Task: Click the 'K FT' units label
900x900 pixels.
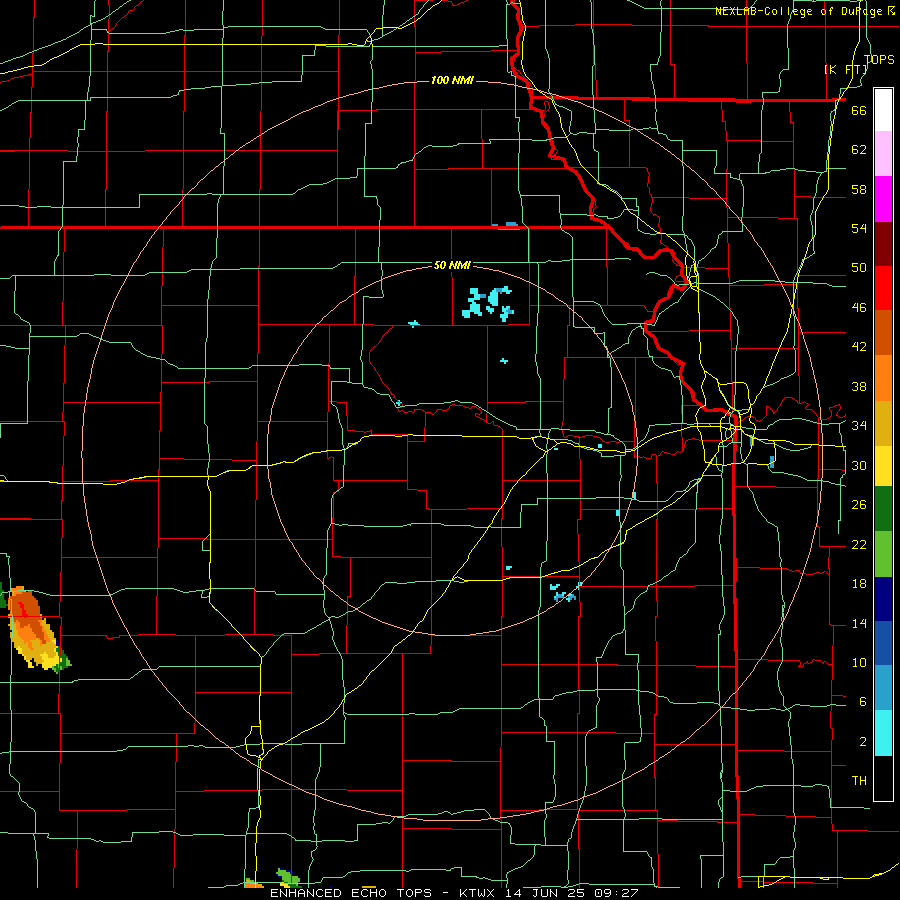Action: click(x=846, y=69)
